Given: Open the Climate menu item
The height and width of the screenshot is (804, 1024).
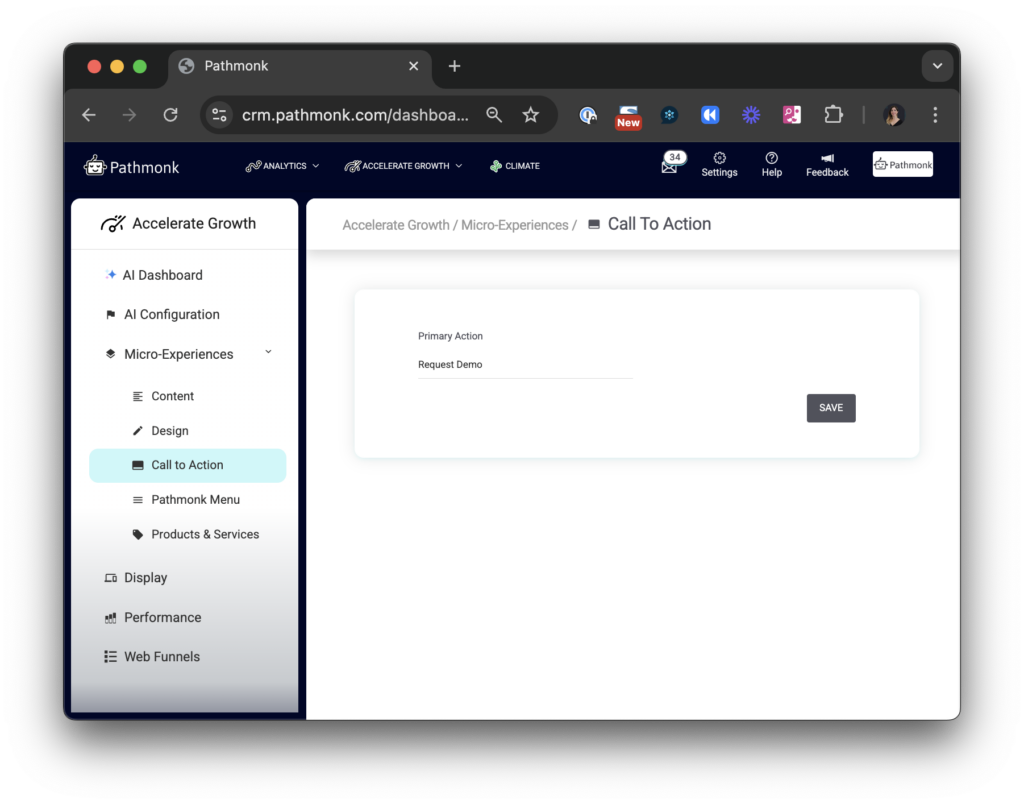Looking at the screenshot, I should coord(514,165).
